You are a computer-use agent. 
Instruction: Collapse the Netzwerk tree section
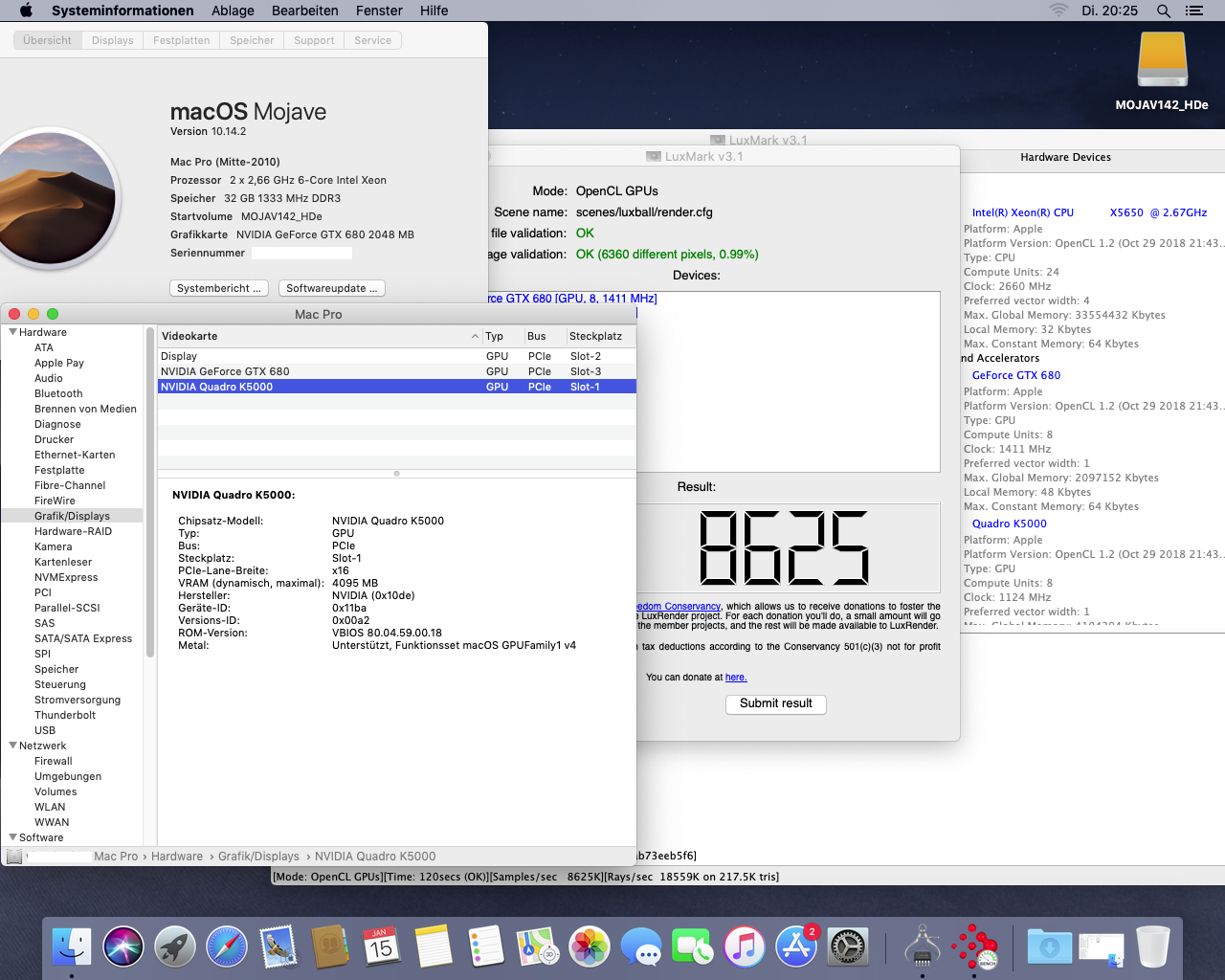(13, 746)
